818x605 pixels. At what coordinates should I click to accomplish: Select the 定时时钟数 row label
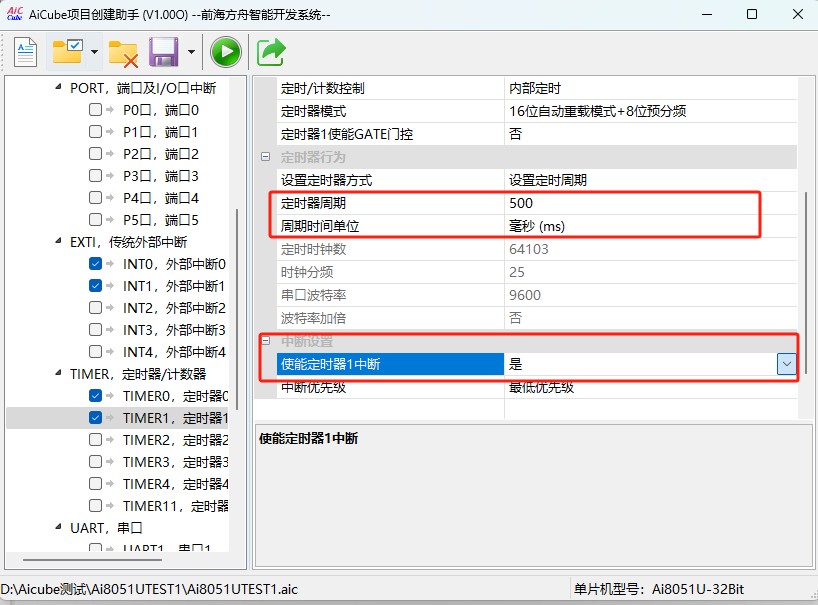314,249
